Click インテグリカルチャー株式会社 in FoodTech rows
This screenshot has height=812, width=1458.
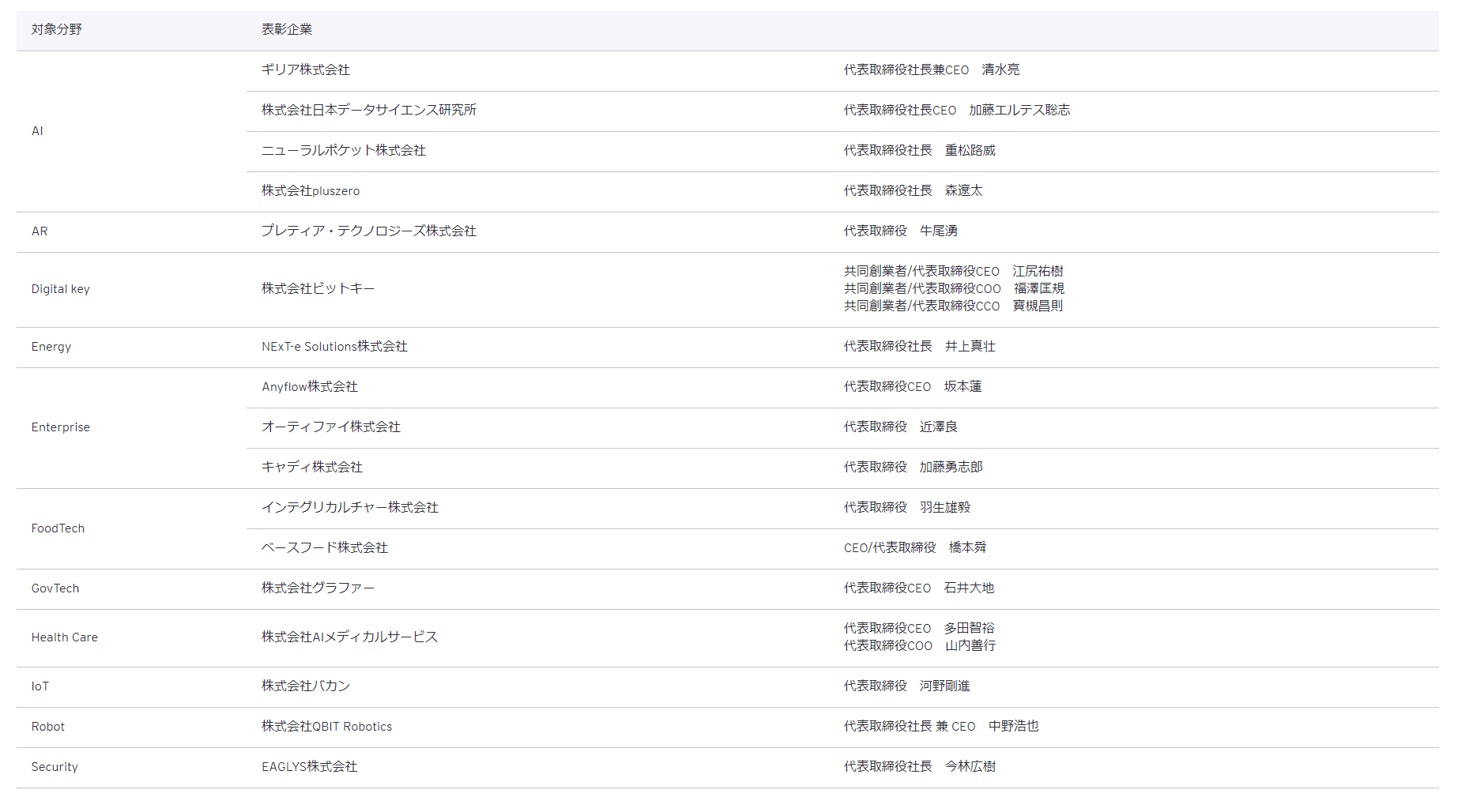coord(349,508)
